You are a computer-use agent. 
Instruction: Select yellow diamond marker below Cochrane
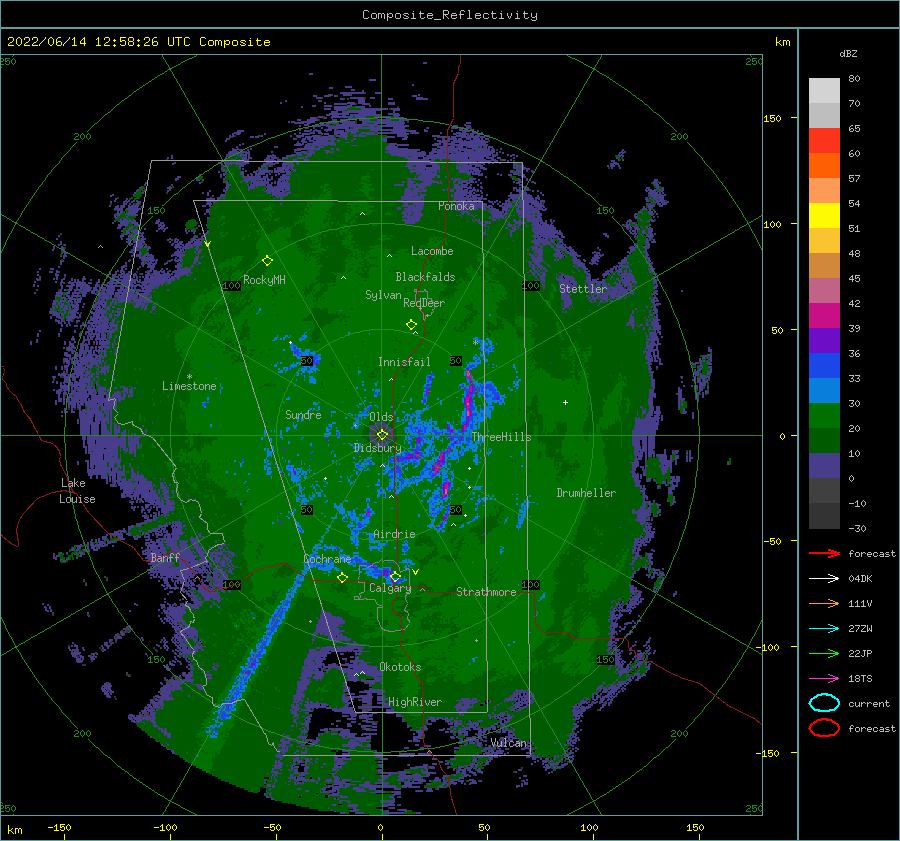(x=342, y=577)
